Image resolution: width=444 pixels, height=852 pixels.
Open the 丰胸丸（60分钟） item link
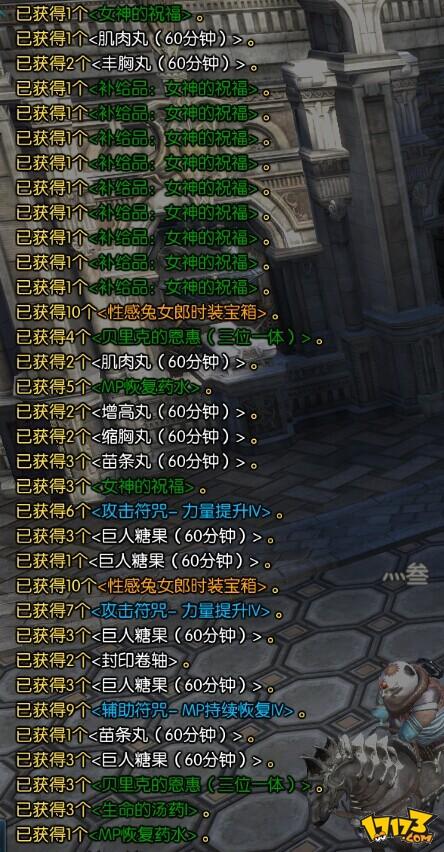(168, 64)
